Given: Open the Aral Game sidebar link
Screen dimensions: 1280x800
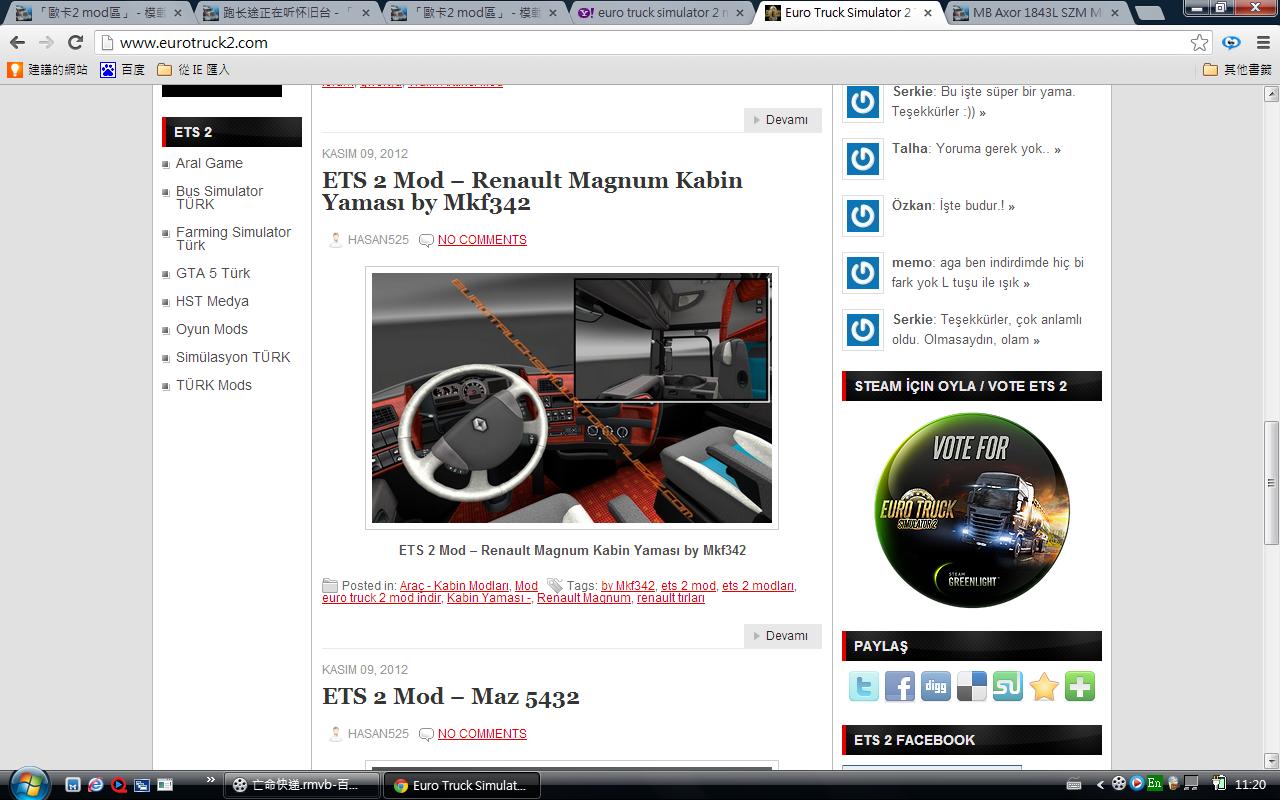Looking at the screenshot, I should [x=209, y=163].
